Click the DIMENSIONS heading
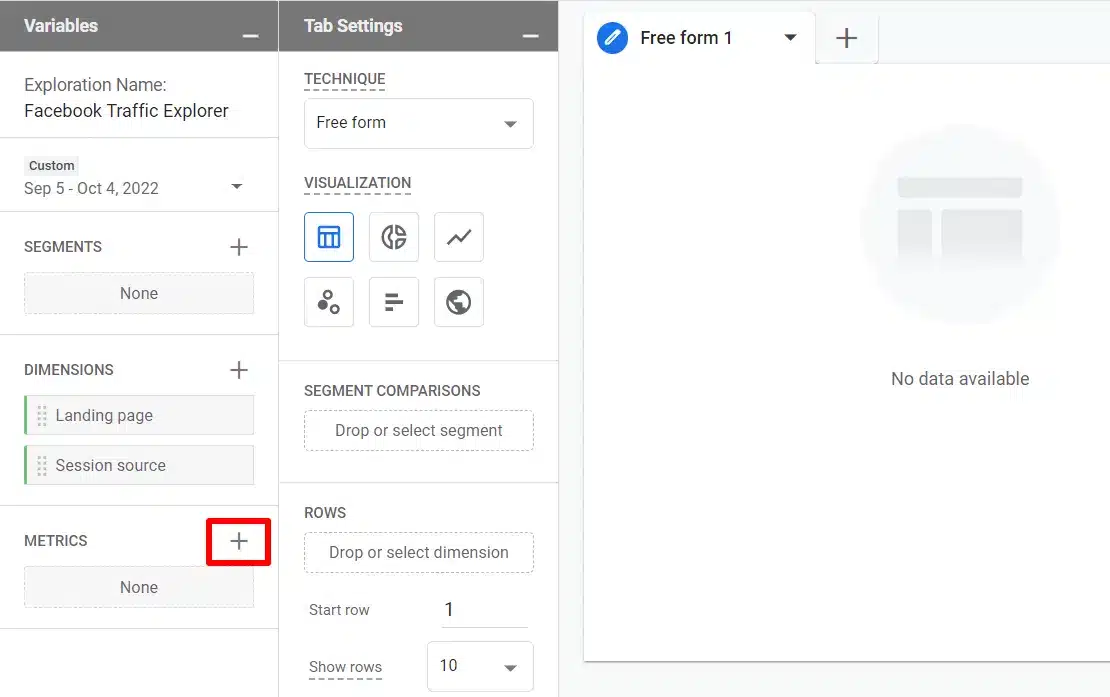Screen dimensions: 1110x697 [x=69, y=370]
